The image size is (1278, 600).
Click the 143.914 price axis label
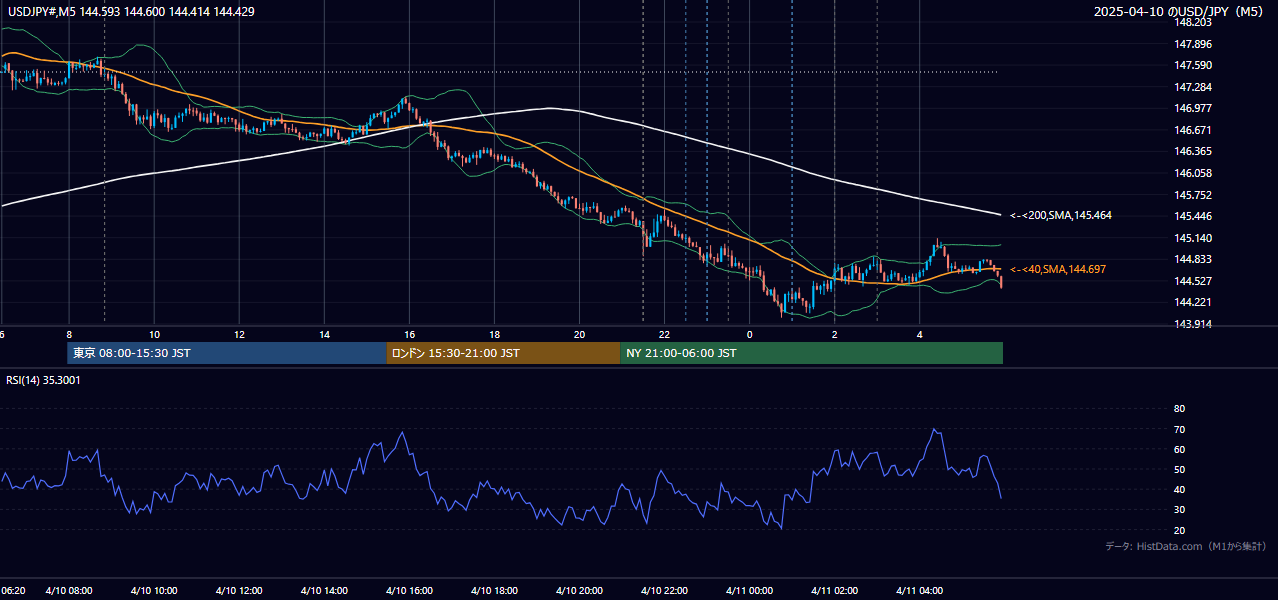(x=1193, y=324)
